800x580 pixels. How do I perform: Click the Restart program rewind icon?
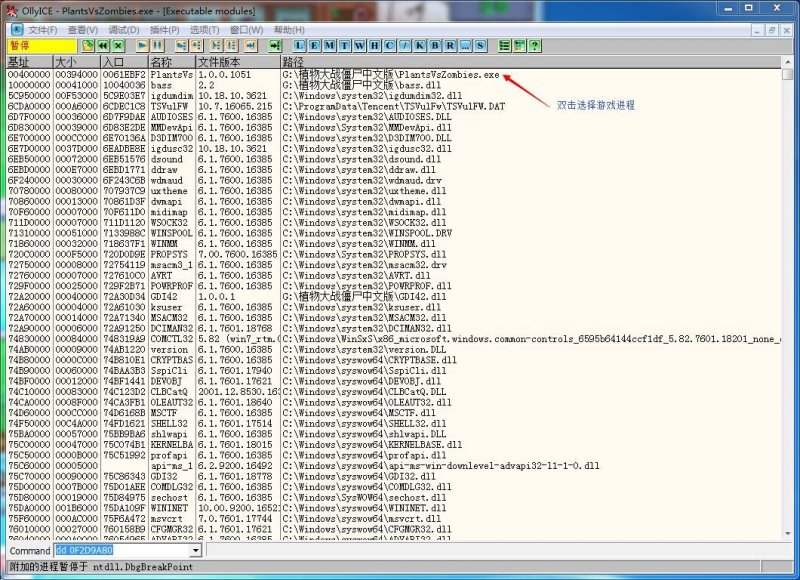coord(103,46)
